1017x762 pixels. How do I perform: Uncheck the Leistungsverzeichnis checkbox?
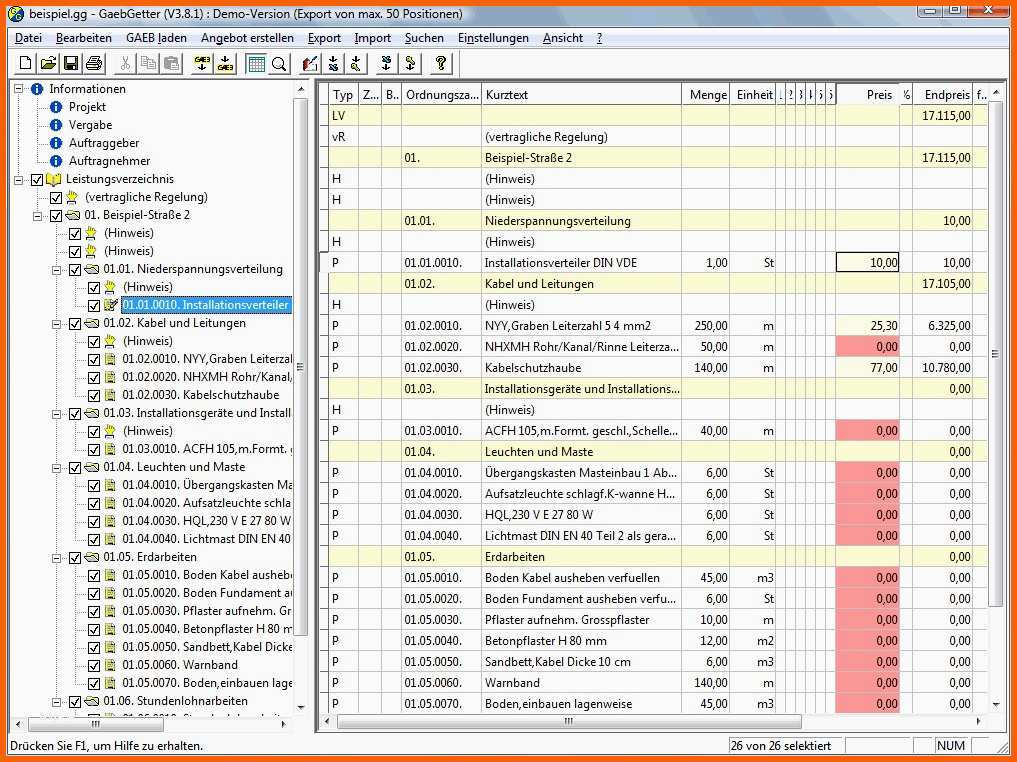click(37, 180)
